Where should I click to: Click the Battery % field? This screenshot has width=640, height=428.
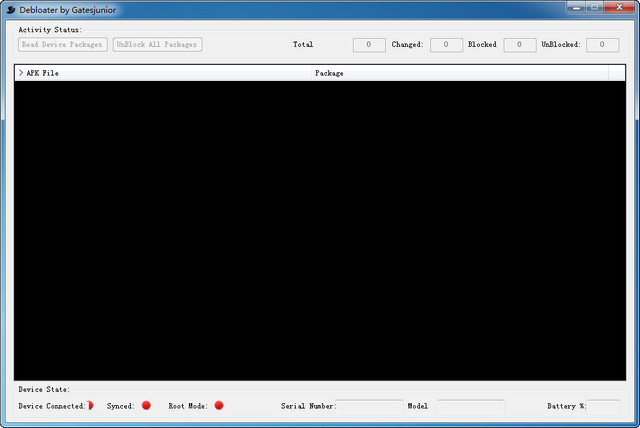click(x=603, y=407)
